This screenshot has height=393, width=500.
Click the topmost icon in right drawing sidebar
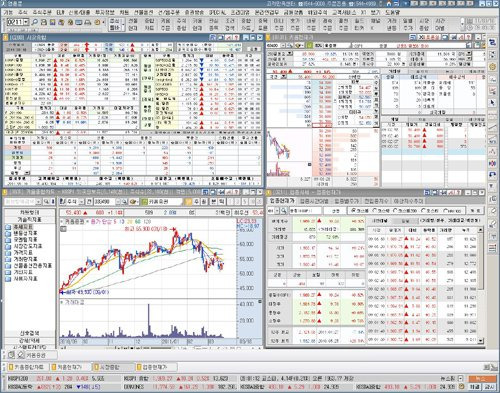pyautogui.click(x=493, y=43)
